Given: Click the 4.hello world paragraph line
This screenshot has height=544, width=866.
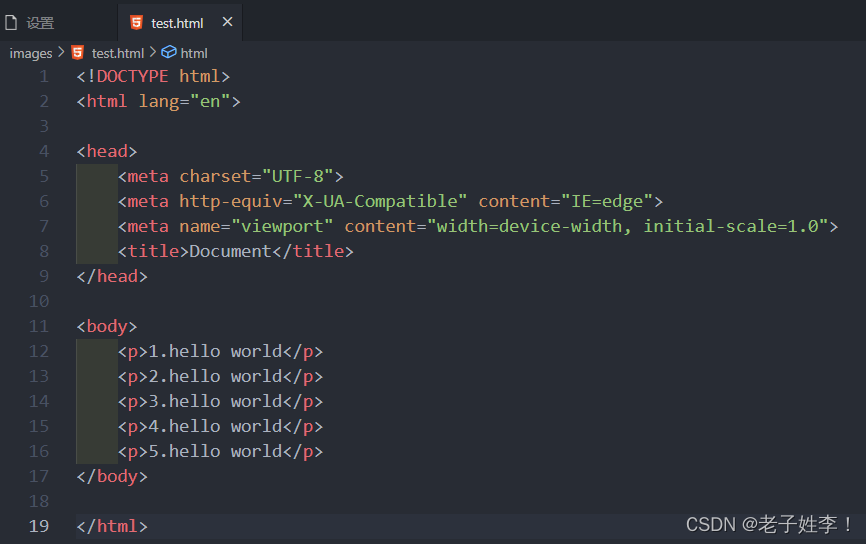Looking at the screenshot, I should 220,426.
